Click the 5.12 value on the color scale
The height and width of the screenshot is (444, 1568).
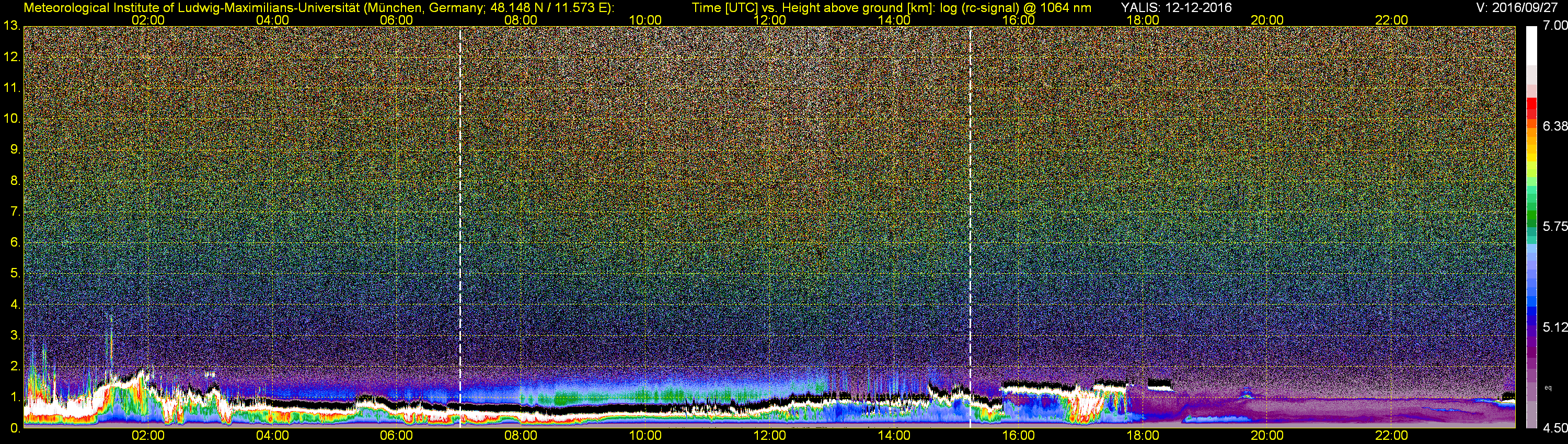coord(1554,327)
